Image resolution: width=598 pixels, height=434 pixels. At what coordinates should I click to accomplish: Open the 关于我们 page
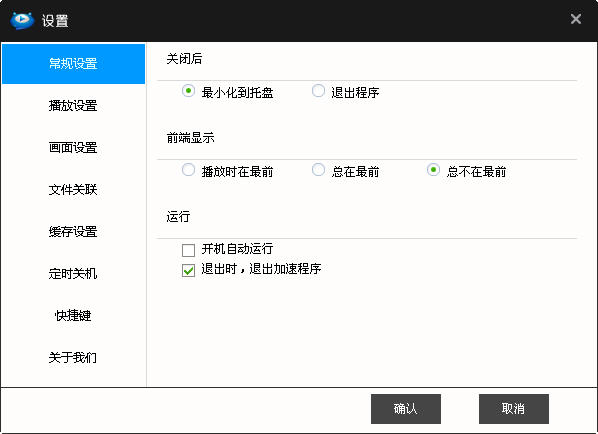click(73, 357)
